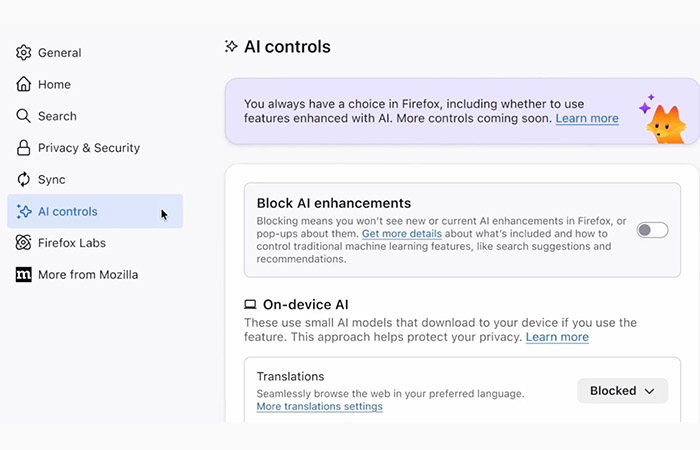The image size is (700, 450).
Task: Click the Translations row title
Action: click(290, 377)
